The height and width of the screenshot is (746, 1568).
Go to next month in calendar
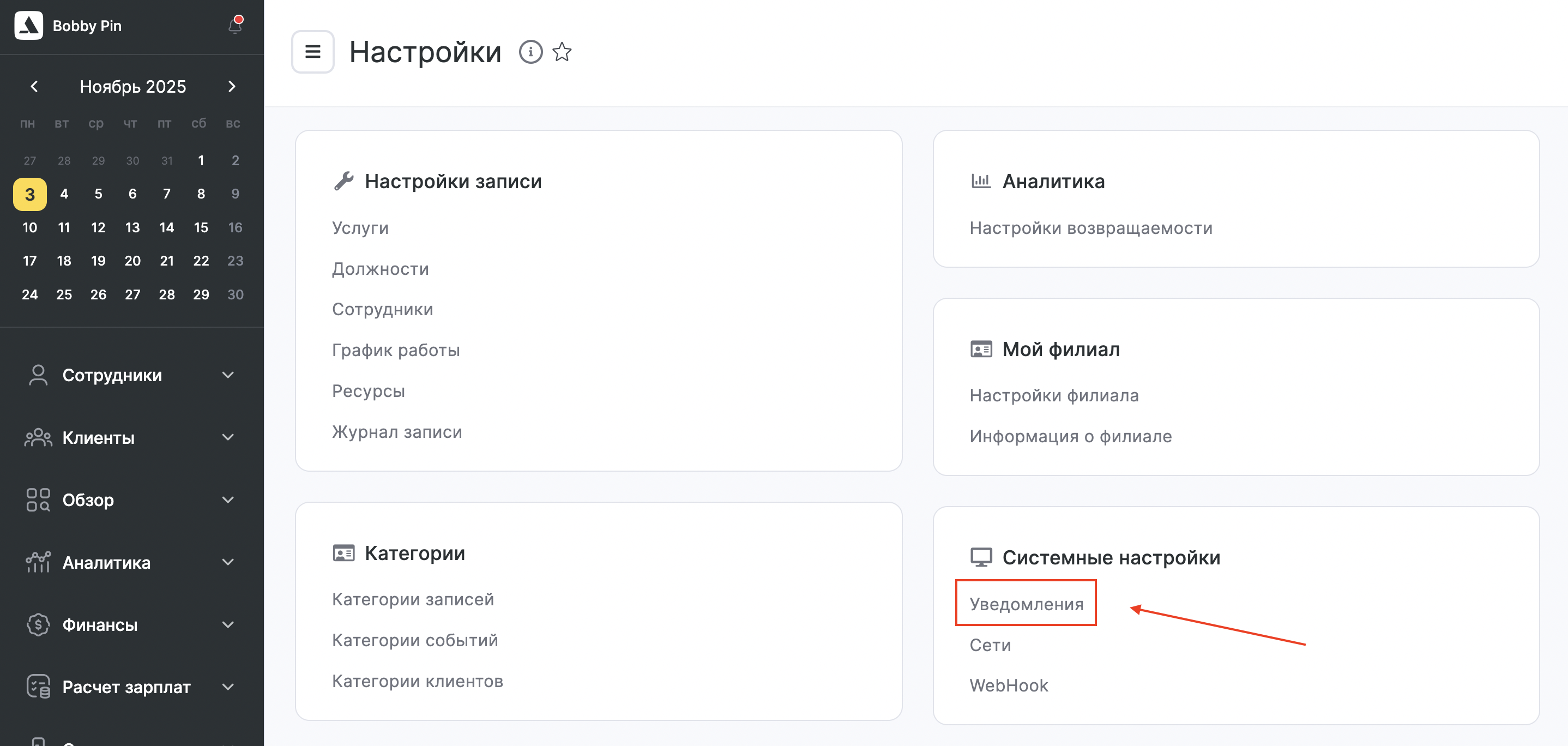231,87
